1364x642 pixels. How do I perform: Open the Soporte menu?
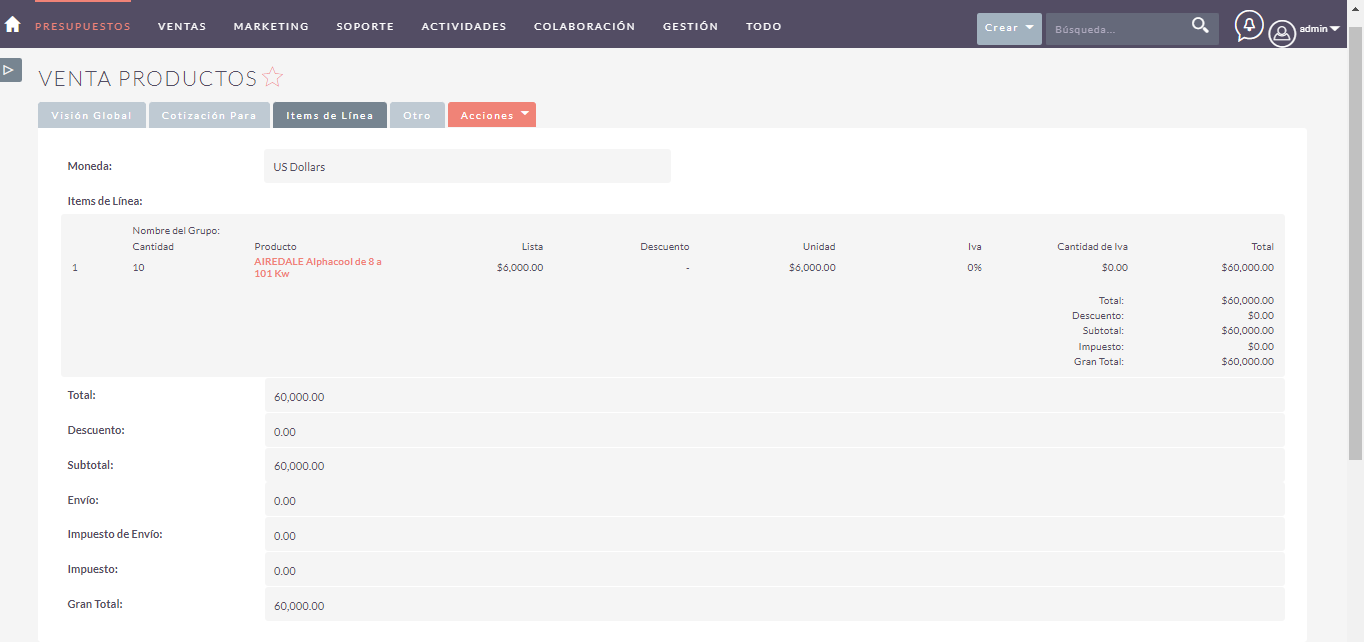click(x=365, y=27)
